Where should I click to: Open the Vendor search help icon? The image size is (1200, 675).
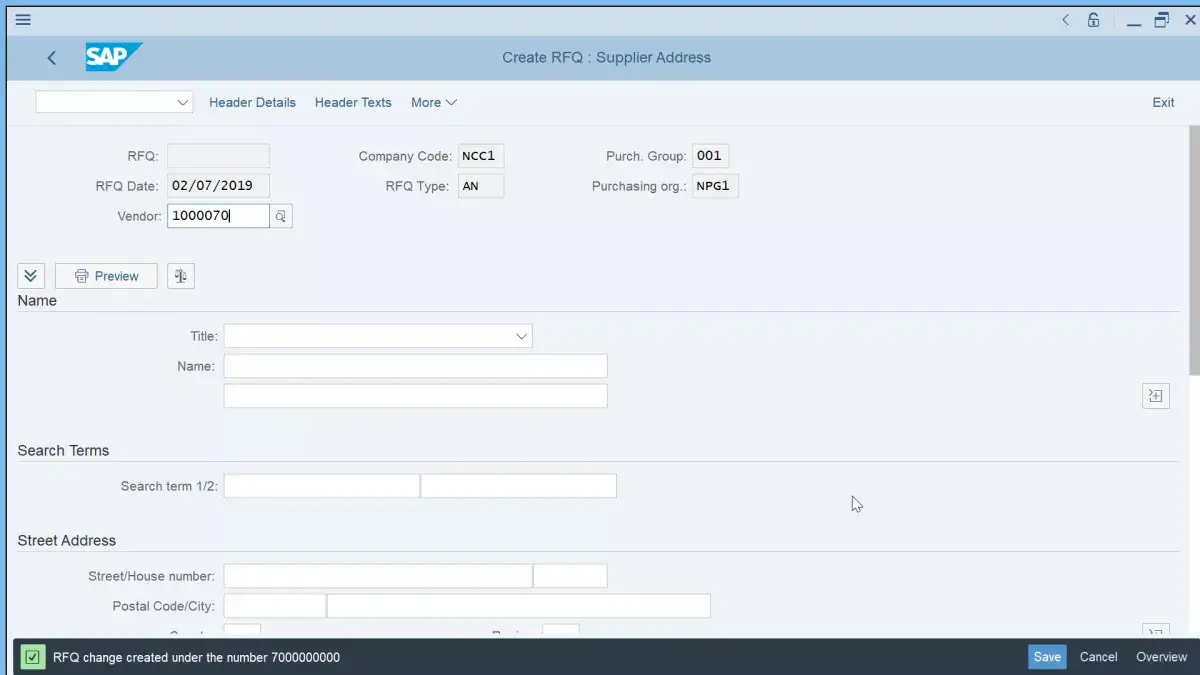(x=281, y=216)
